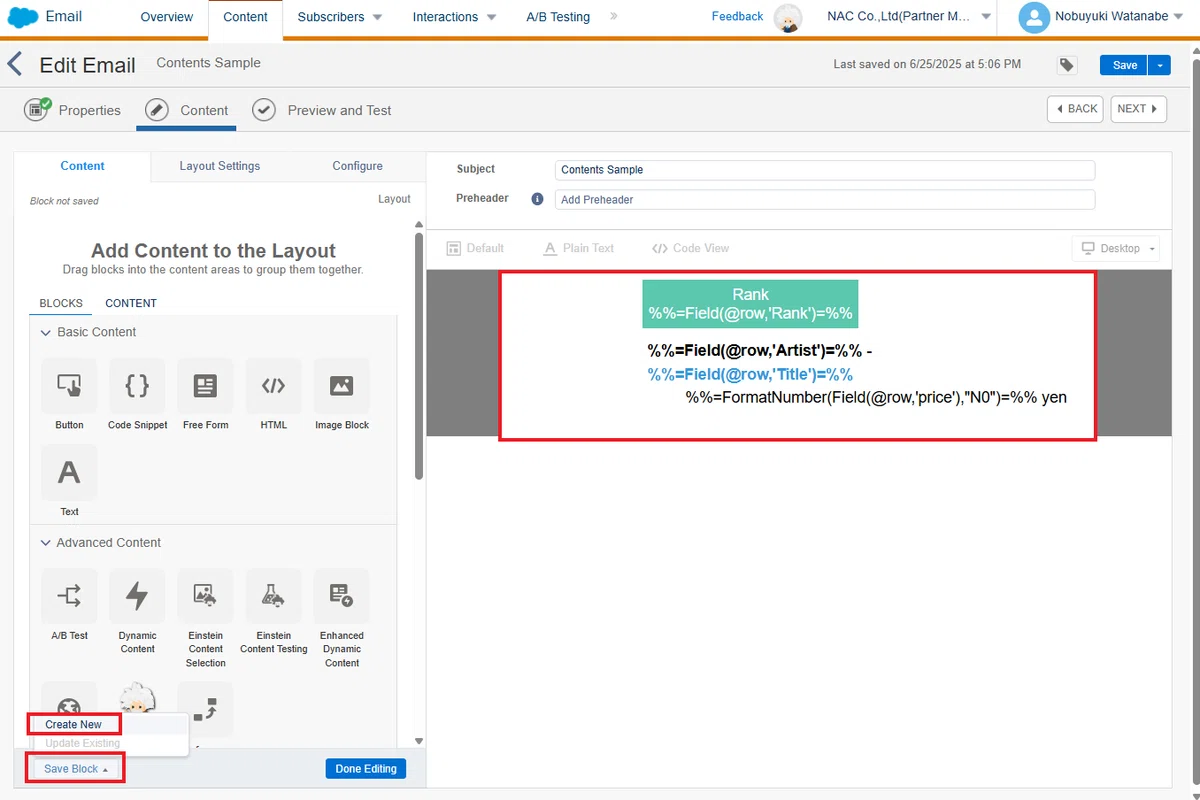Open the Content navigation tab
Image resolution: width=1200 pixels, height=800 pixels.
coord(245,17)
